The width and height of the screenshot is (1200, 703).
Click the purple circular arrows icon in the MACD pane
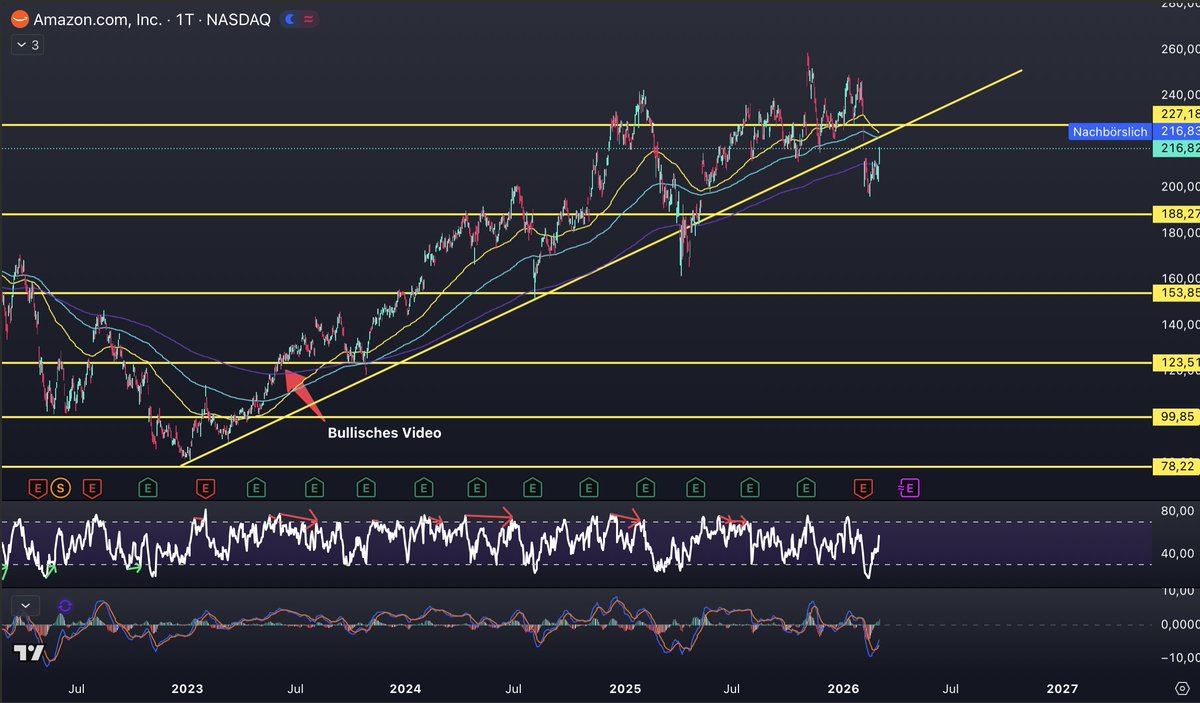(x=65, y=606)
